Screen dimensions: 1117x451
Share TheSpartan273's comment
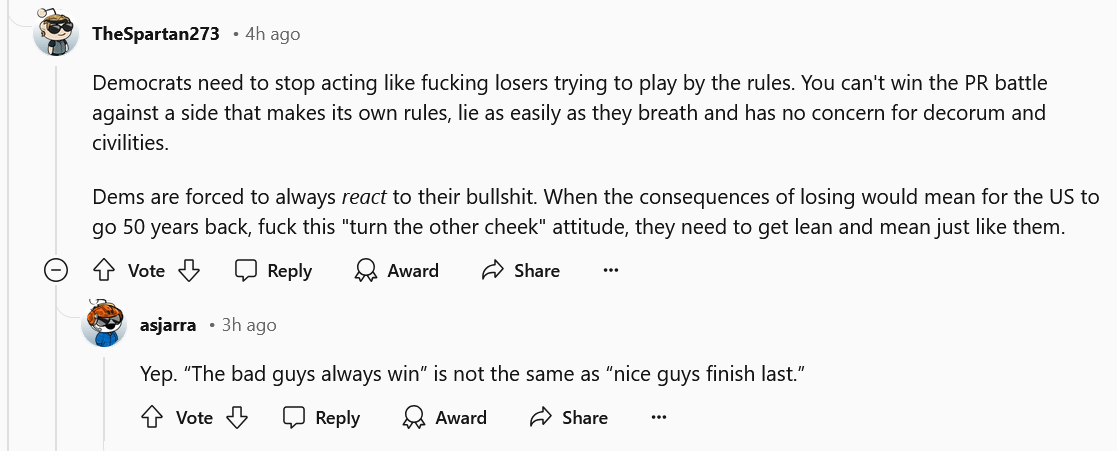(521, 270)
